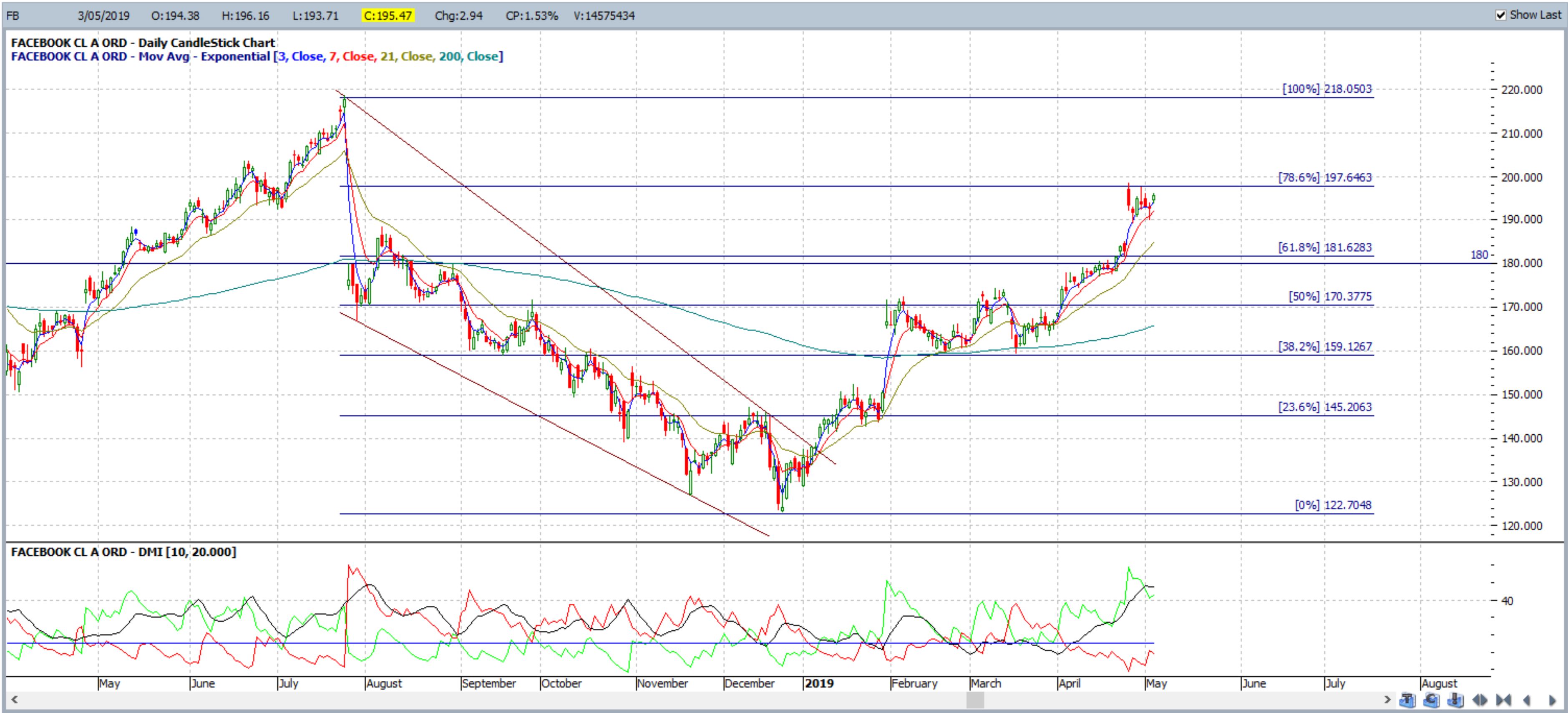Click the horizontal scrollbar thumb

click(x=975, y=700)
